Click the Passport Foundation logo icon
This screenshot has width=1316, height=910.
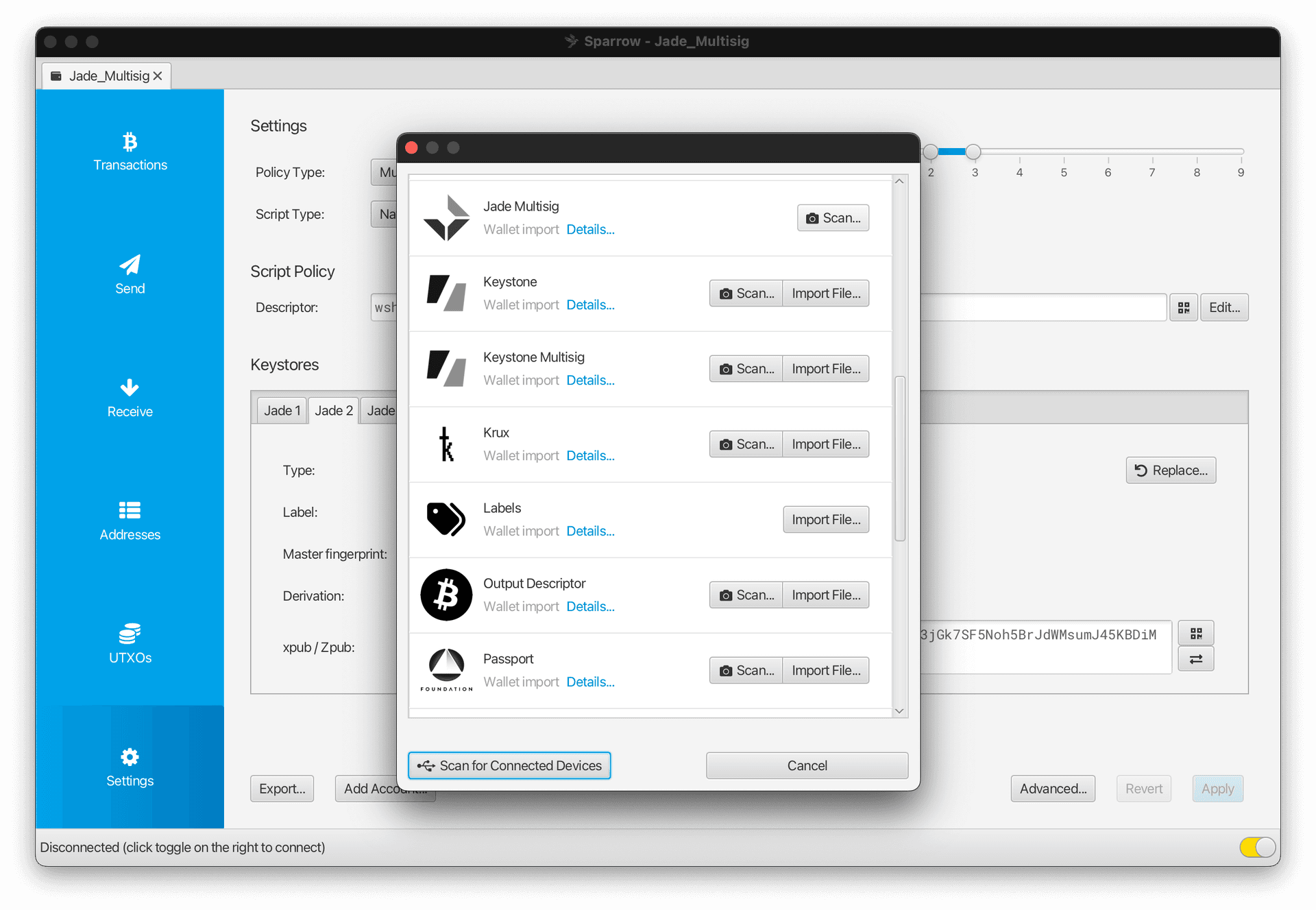(x=446, y=670)
